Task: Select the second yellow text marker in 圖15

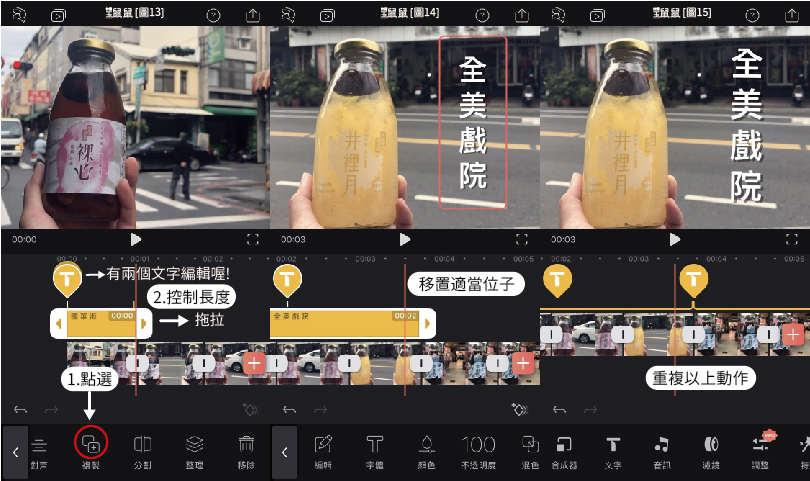Action: pyautogui.click(x=693, y=280)
